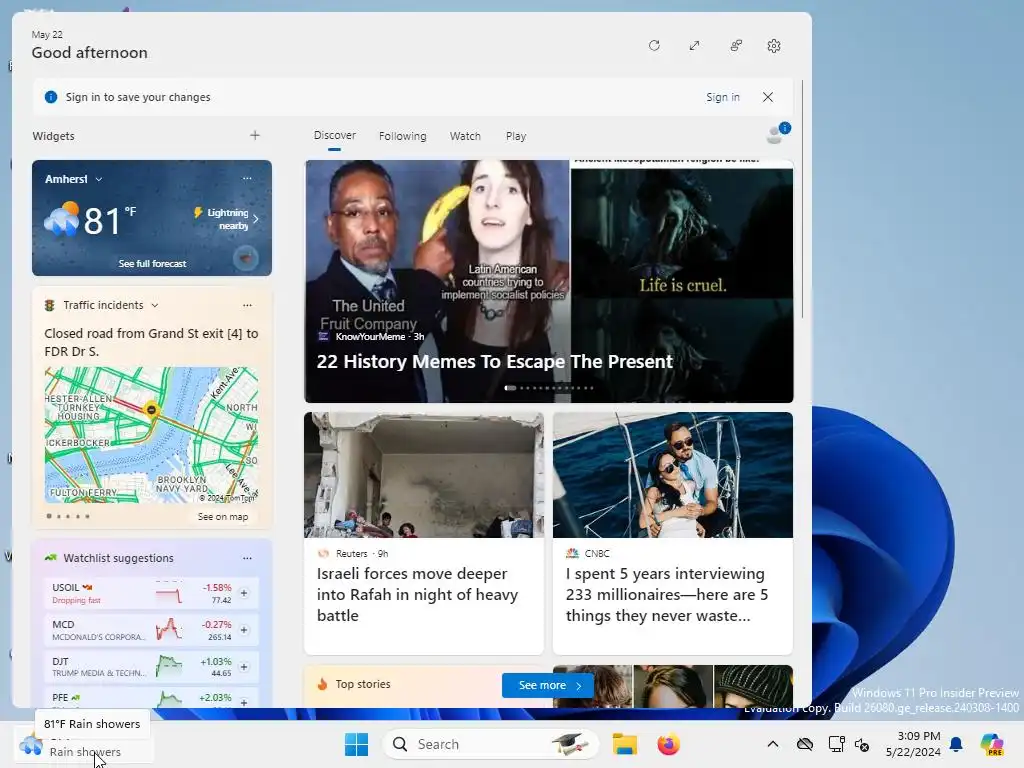Open weather widget more options
Screen dimensions: 1024x768
(x=247, y=178)
